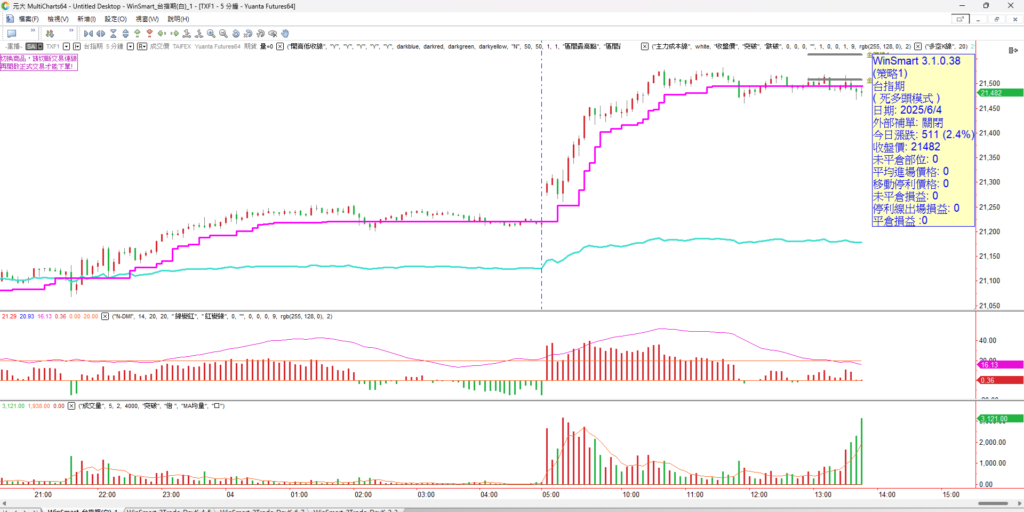Click the red-green figures toolbar icon
1024x512 pixels.
click(50, 33)
